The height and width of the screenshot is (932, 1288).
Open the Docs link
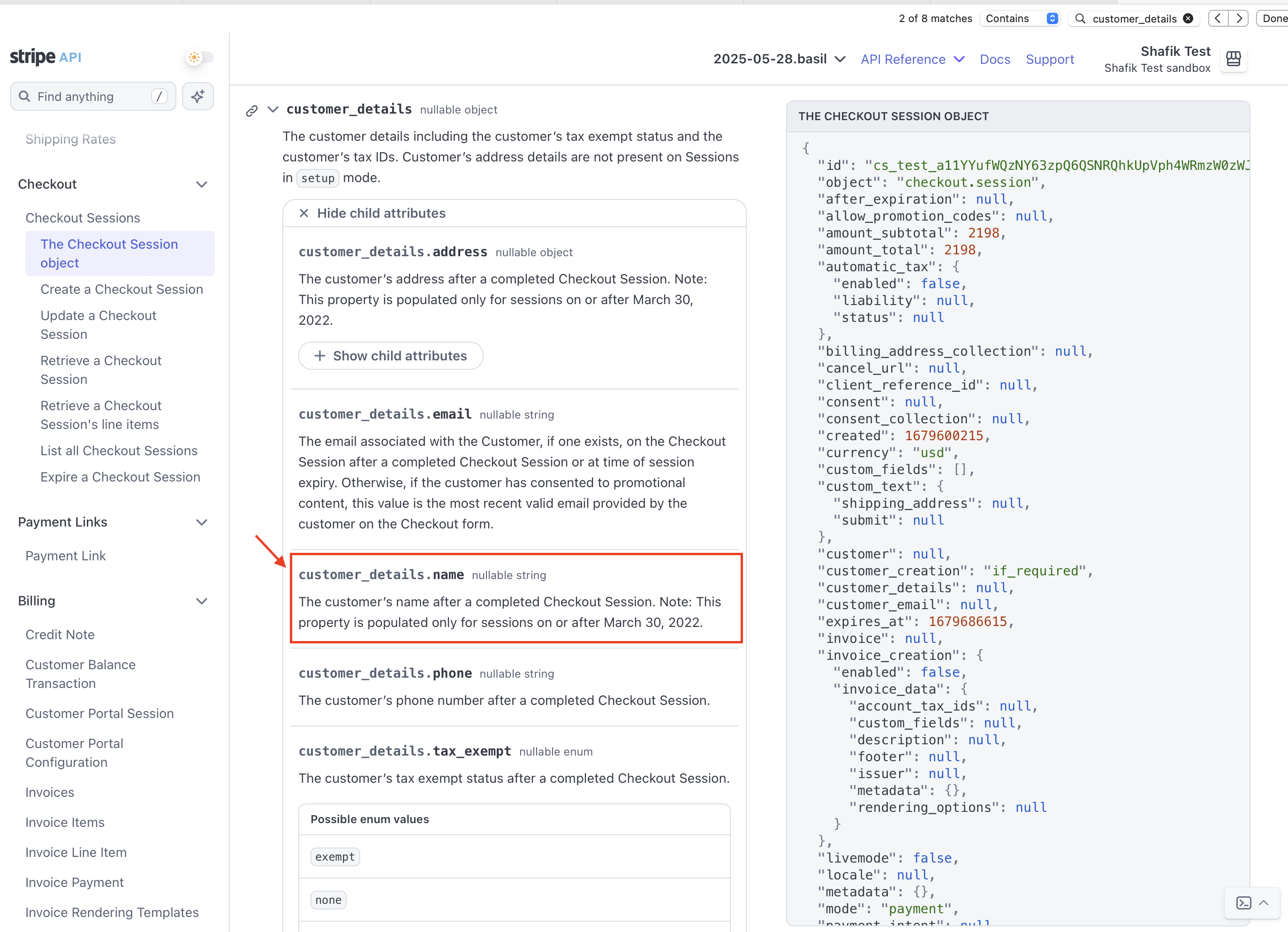pyautogui.click(x=995, y=59)
